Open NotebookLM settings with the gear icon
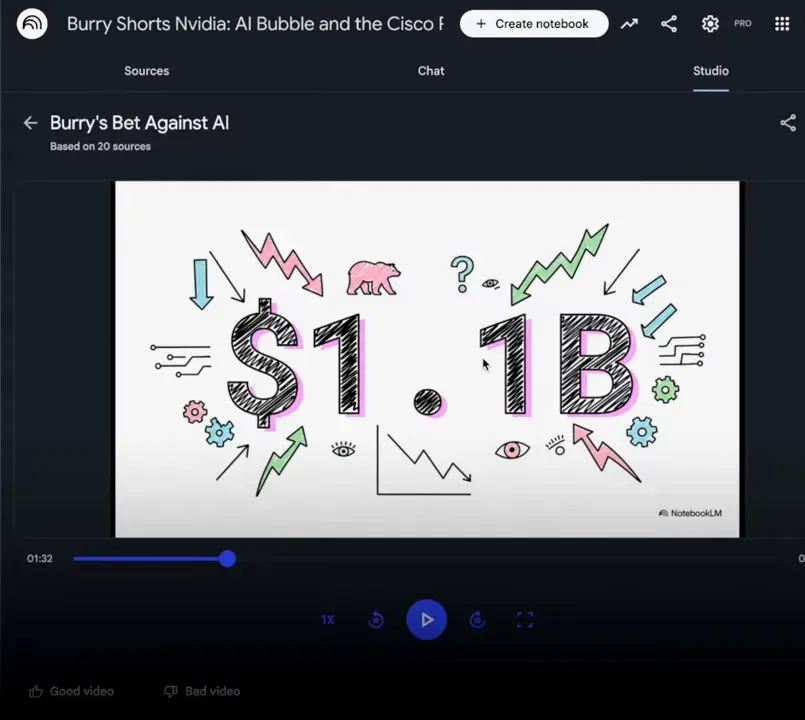Viewport: 805px width, 720px height. coord(710,23)
